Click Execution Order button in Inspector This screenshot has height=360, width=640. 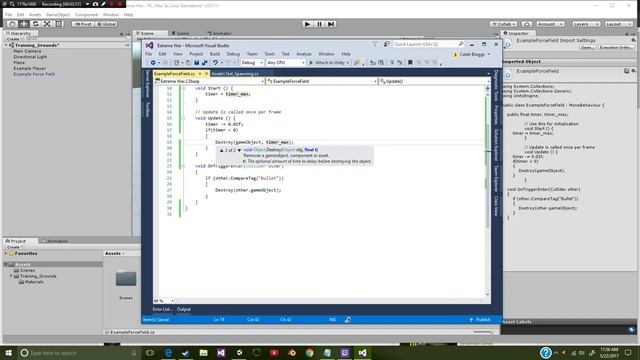click(616, 47)
